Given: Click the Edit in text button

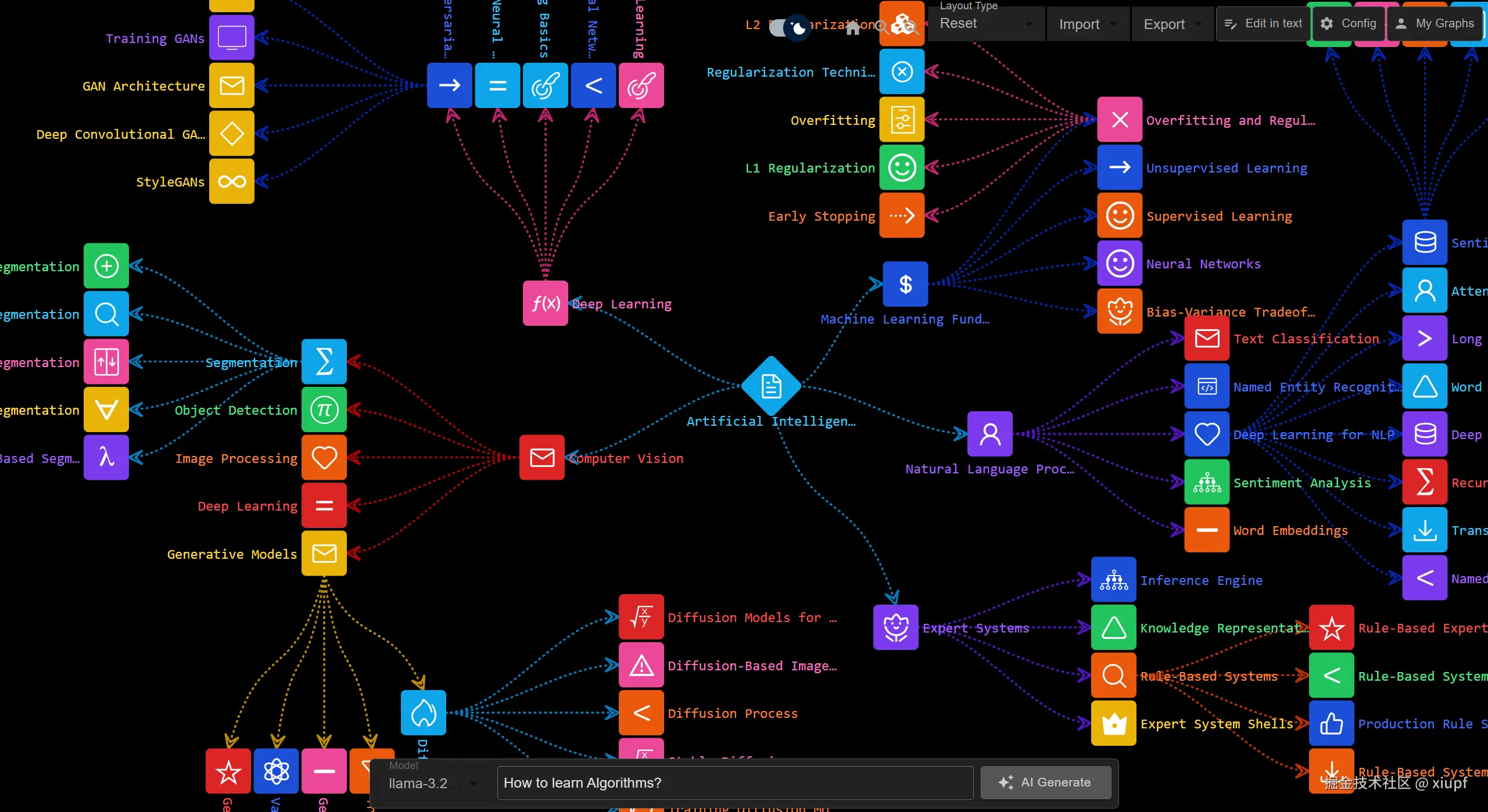Looking at the screenshot, I should (x=1263, y=23).
